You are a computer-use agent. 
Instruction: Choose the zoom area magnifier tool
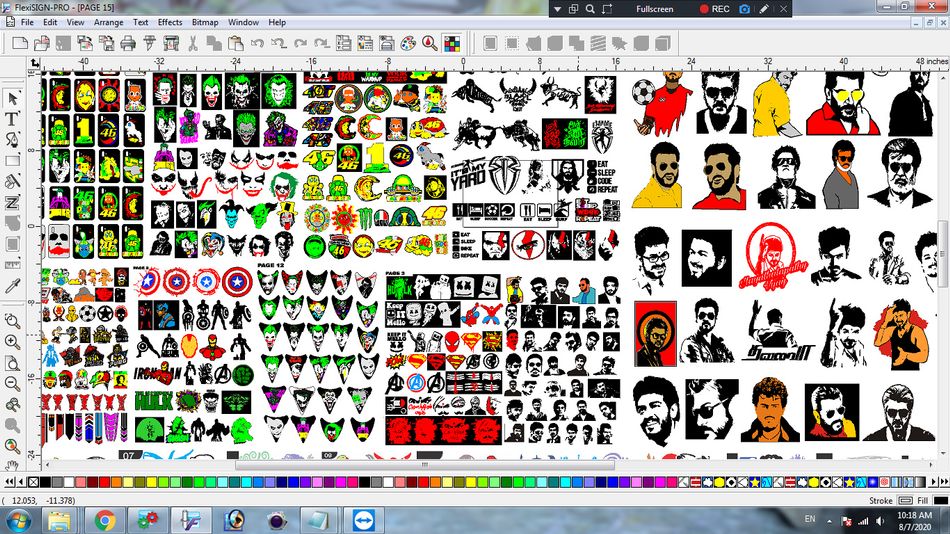click(12, 321)
